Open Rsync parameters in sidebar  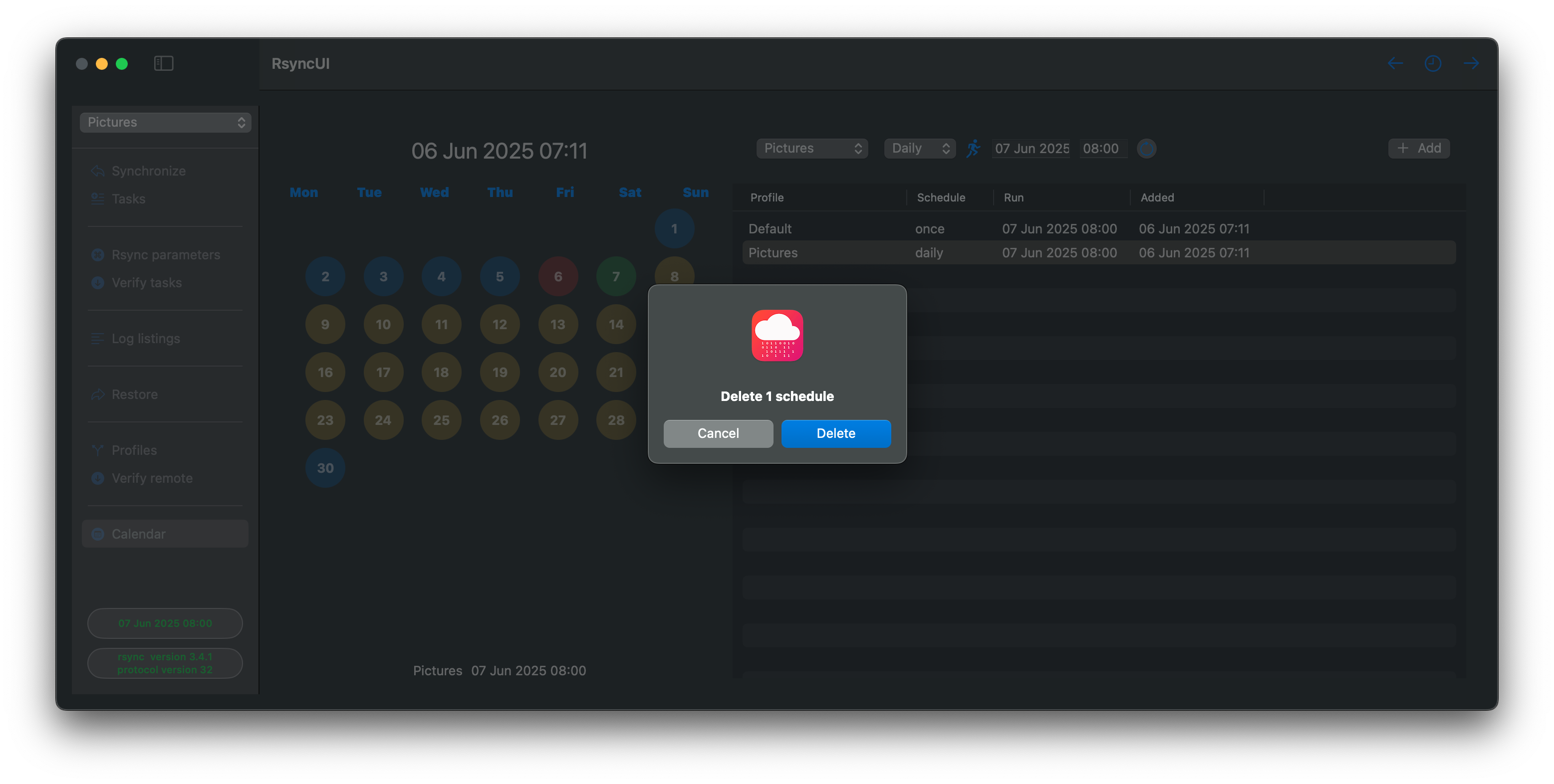tap(165, 254)
